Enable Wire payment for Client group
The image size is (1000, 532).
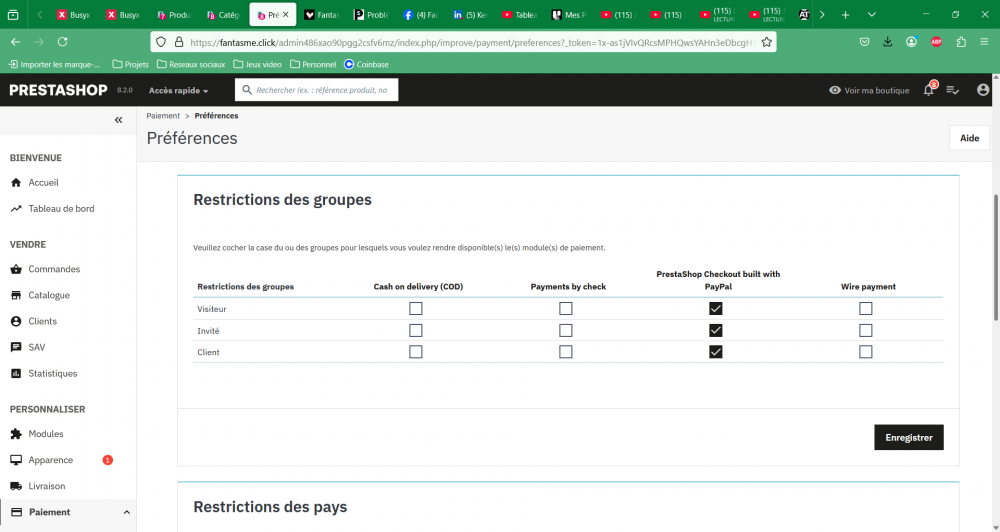point(866,352)
